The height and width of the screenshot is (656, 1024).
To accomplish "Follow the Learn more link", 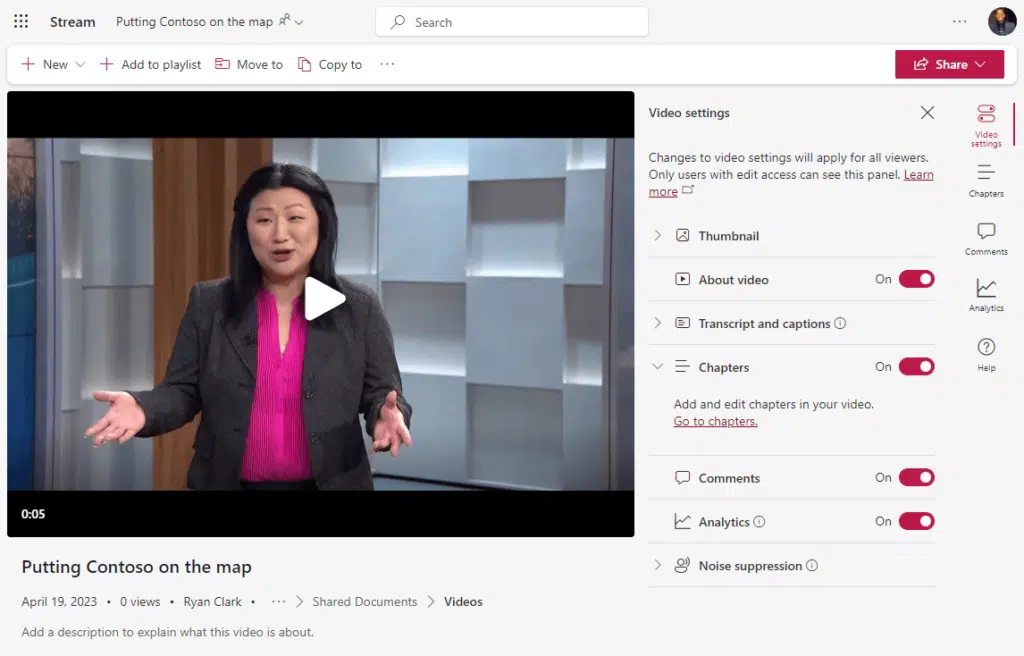I will pyautogui.click(x=918, y=174).
